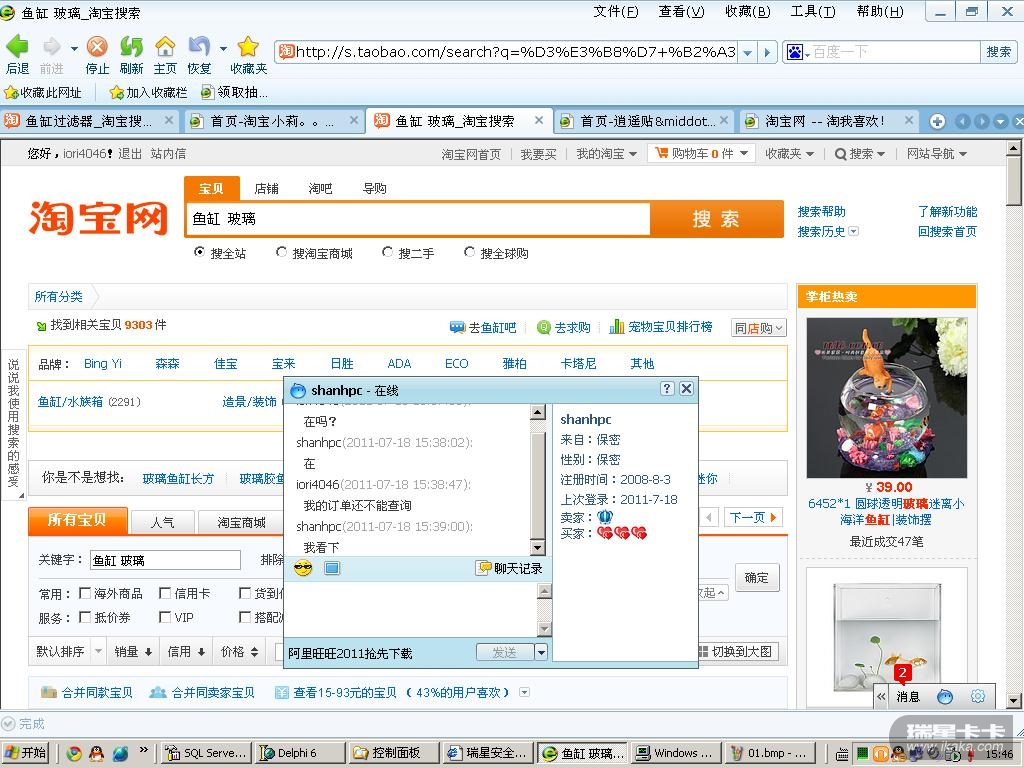Click the chat history scrollbar up arrow
This screenshot has width=1024, height=768.
(x=537, y=412)
